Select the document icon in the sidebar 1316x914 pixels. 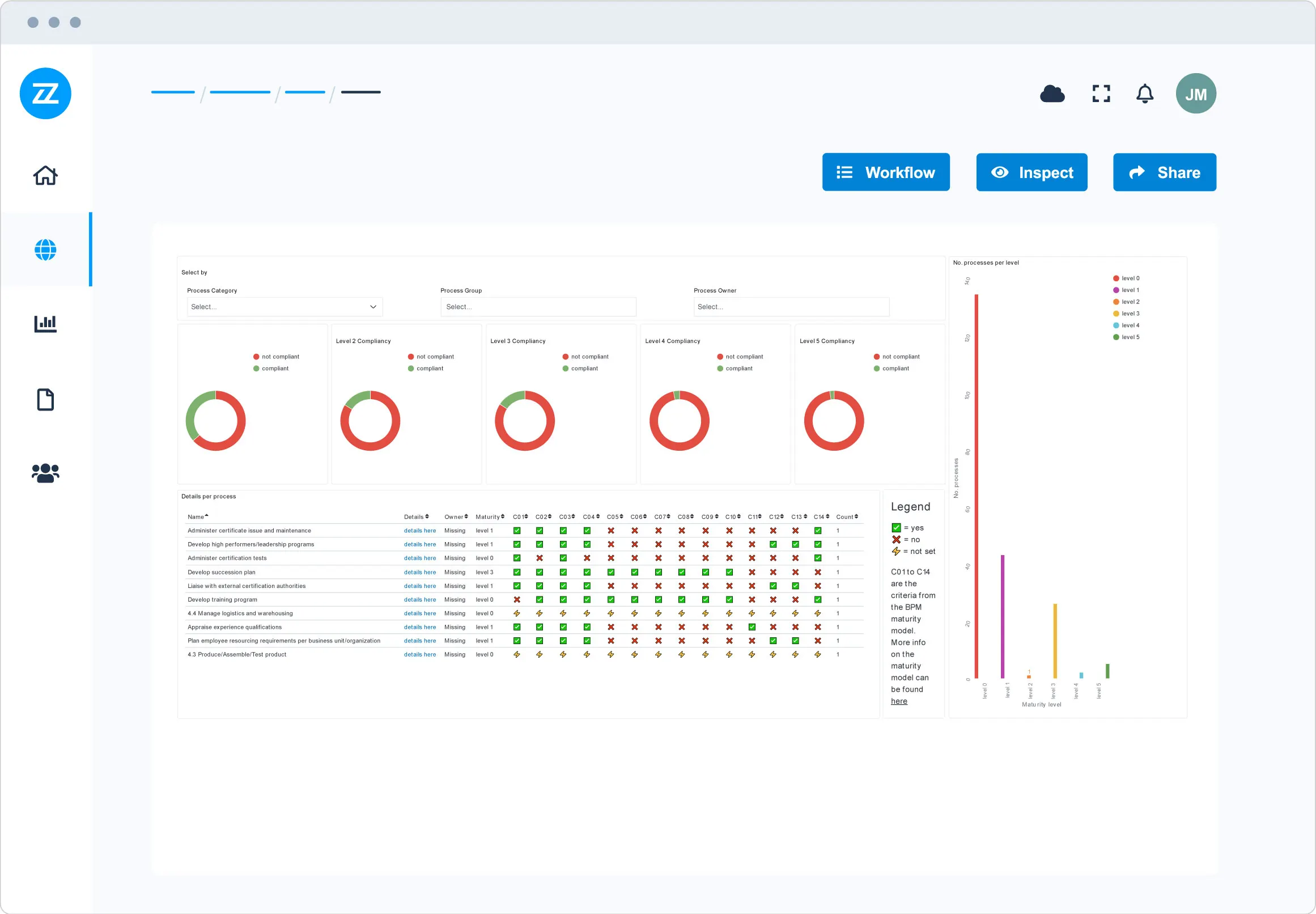45,399
